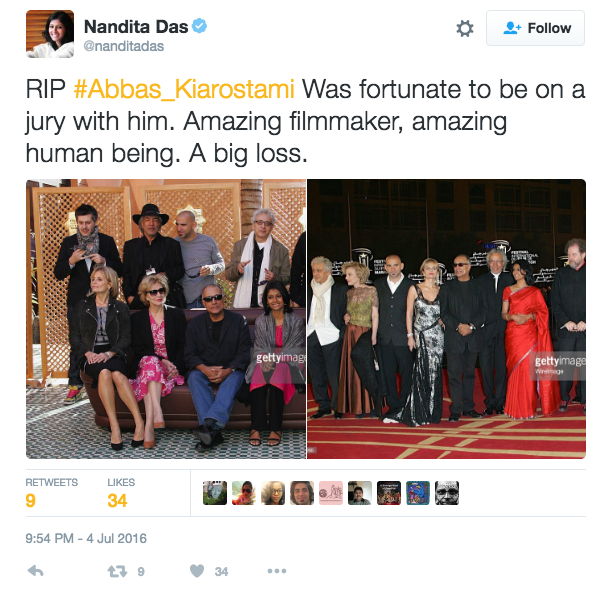Open the last black-and-white liker avatar
This screenshot has width=611, height=595.
(447, 493)
